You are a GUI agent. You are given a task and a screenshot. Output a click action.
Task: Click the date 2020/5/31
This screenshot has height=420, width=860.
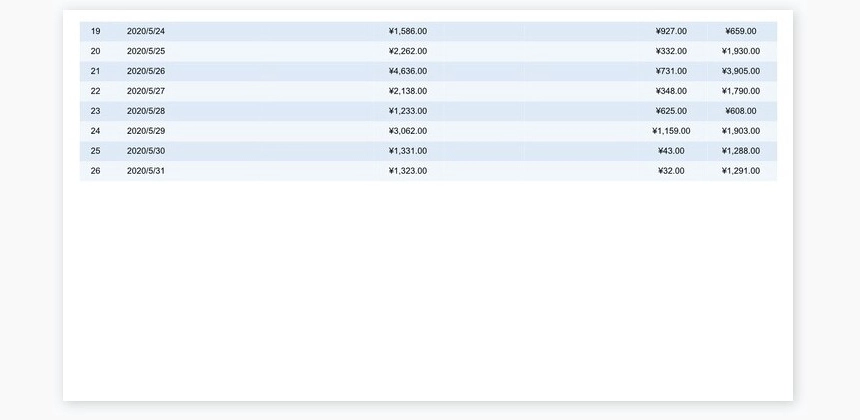[x=146, y=171]
